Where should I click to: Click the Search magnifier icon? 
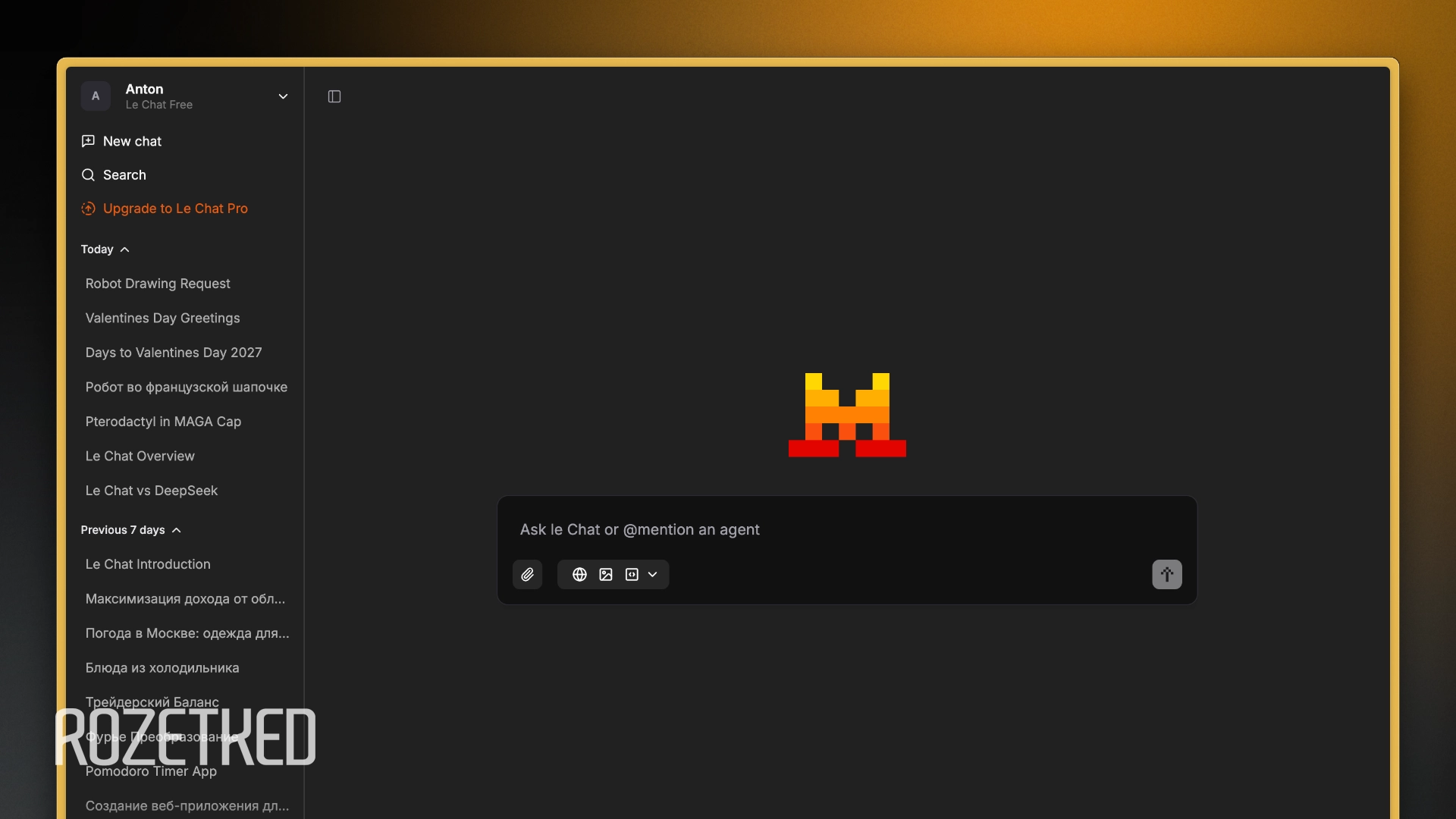point(88,174)
